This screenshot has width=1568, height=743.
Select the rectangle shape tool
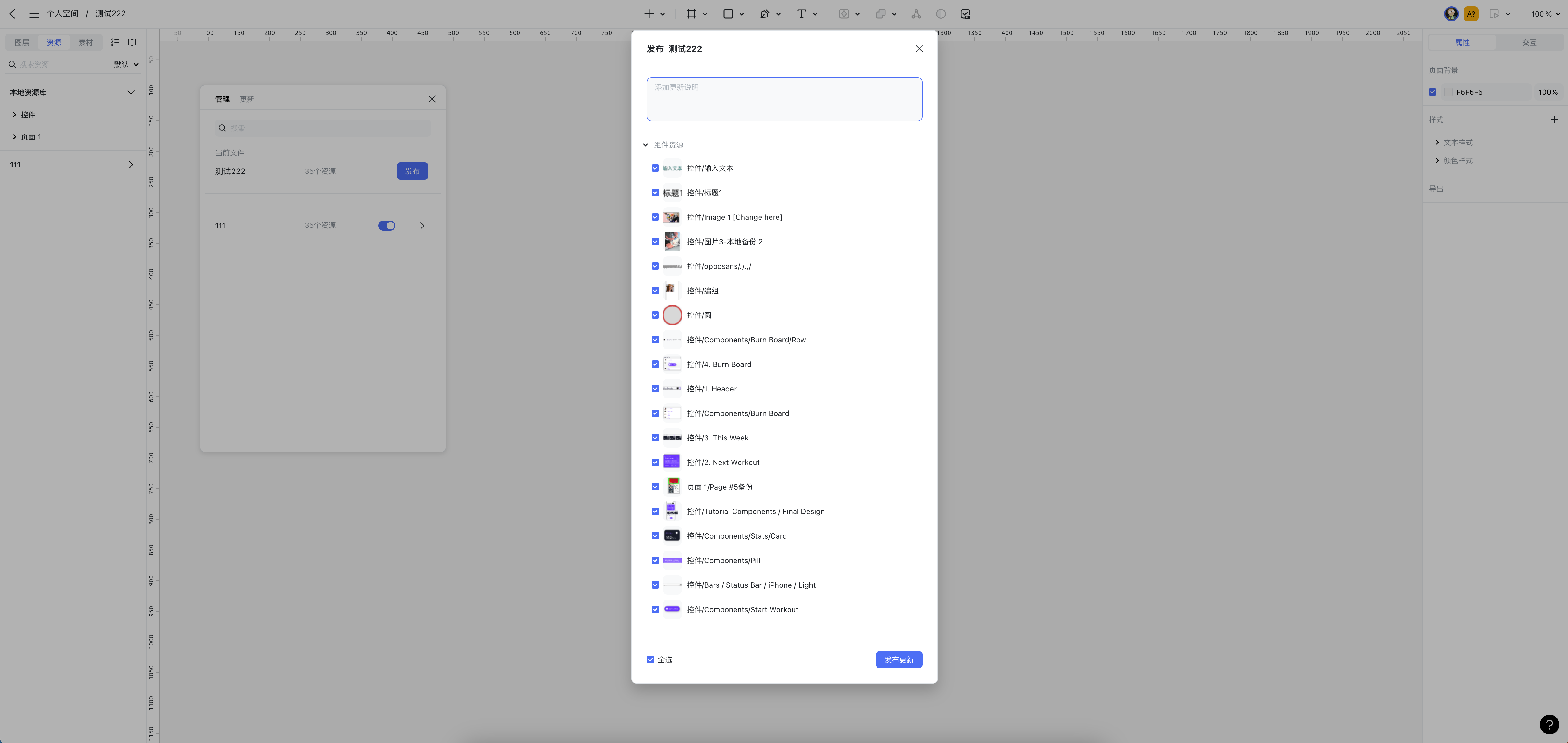tap(728, 13)
